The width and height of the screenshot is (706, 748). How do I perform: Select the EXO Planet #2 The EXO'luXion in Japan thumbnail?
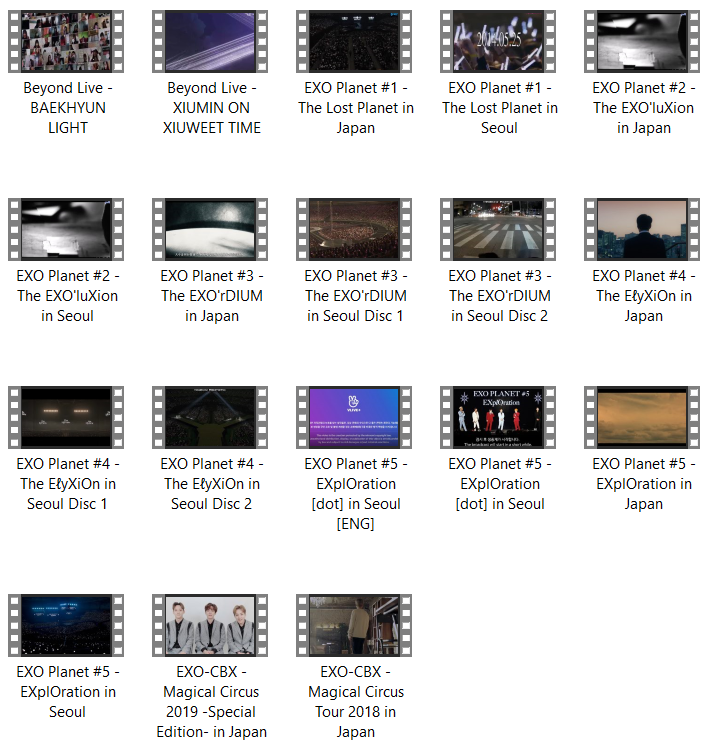coord(642,42)
